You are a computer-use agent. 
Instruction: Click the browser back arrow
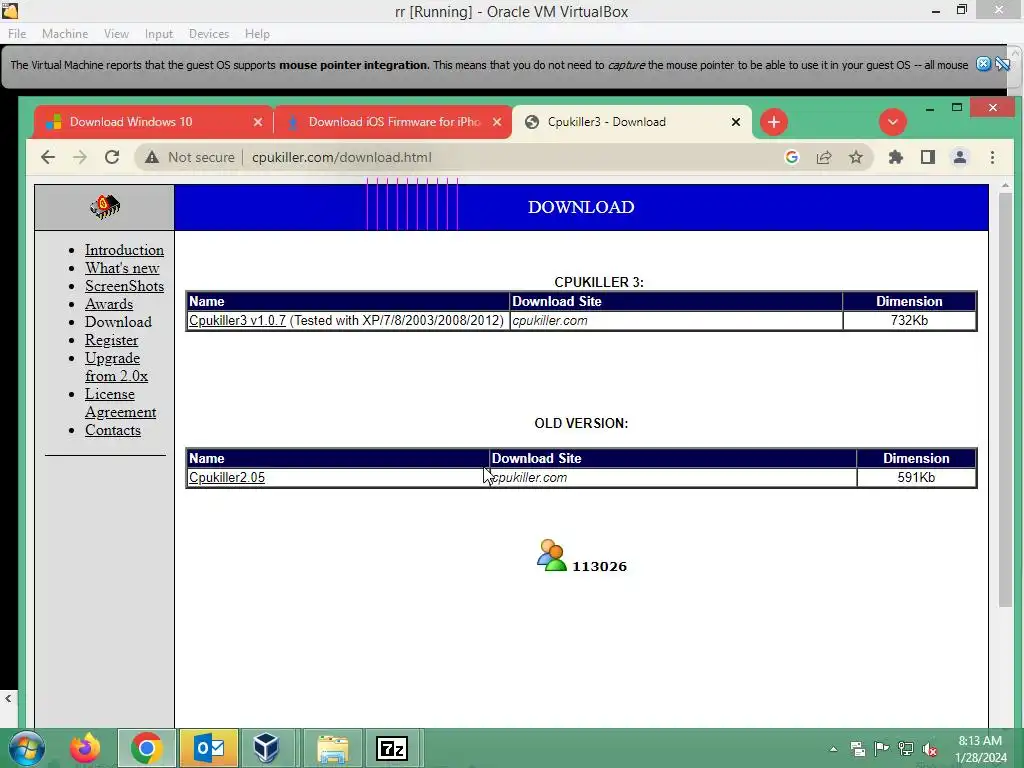(48, 157)
